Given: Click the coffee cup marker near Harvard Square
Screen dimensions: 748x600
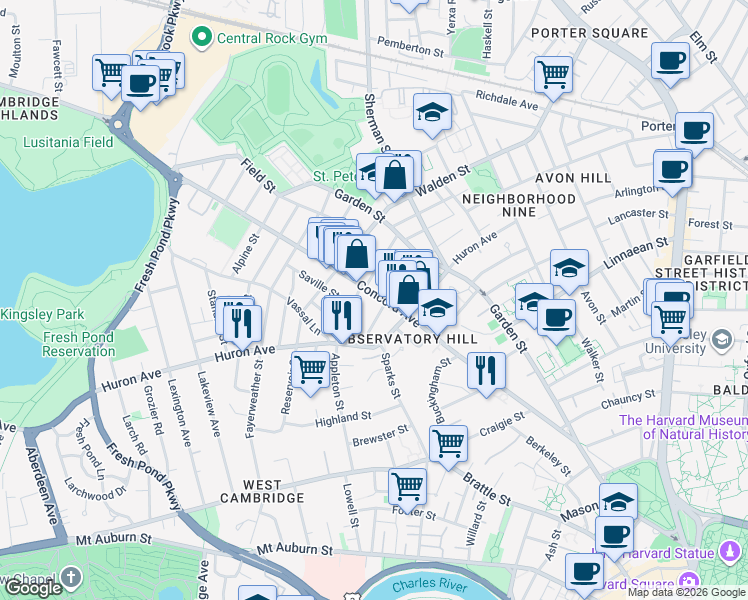Looking at the screenshot, I should [584, 575].
